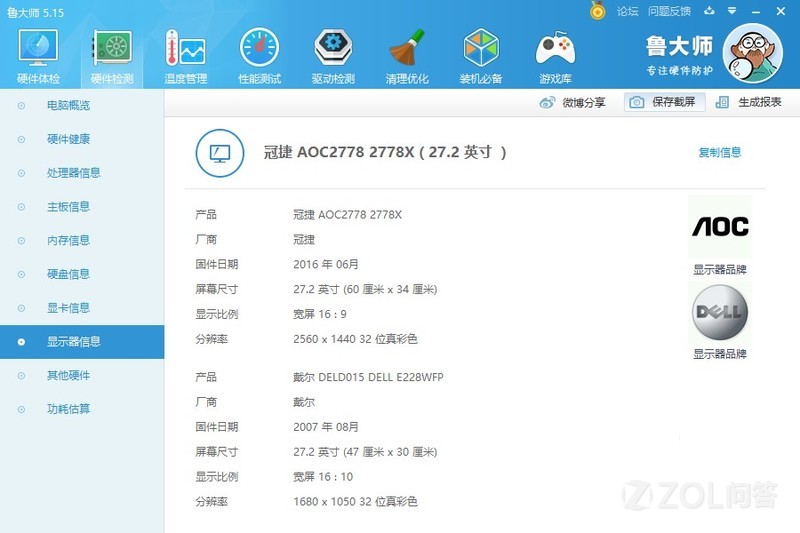Click the round monitor icon beside the title

coord(220,153)
